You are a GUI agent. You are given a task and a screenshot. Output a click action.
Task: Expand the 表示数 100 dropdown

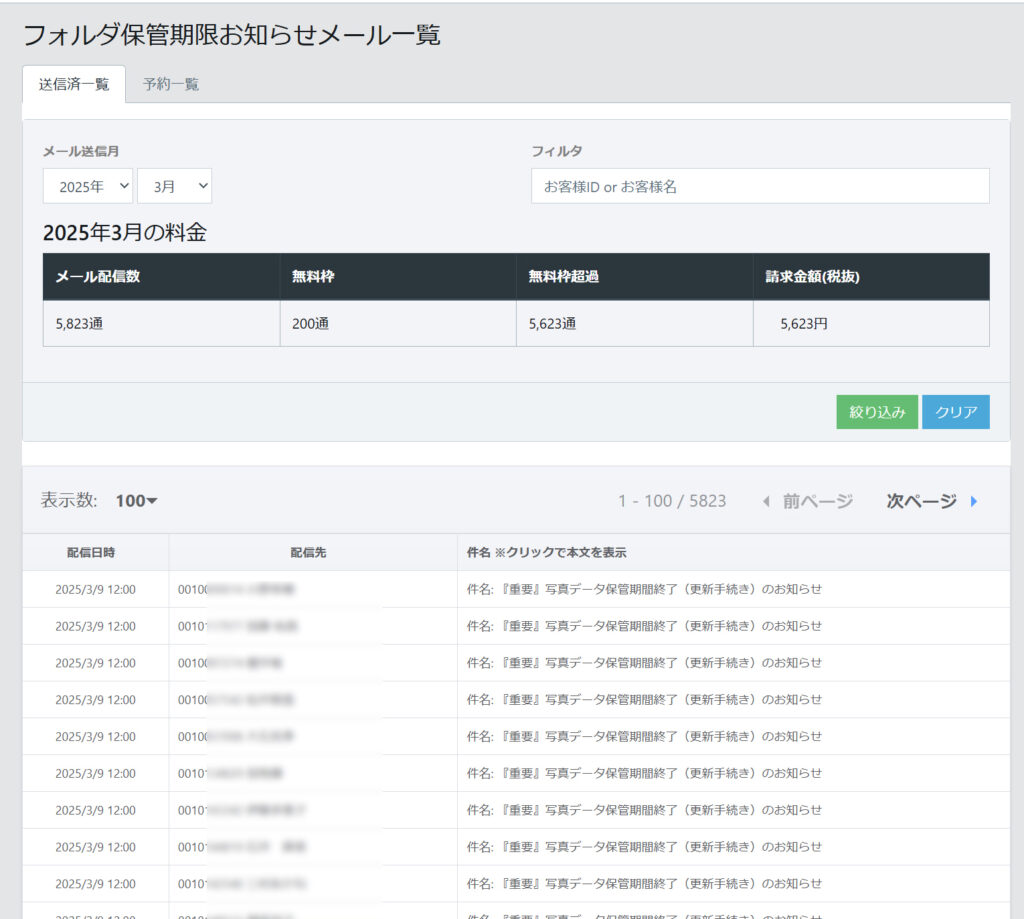tap(136, 501)
